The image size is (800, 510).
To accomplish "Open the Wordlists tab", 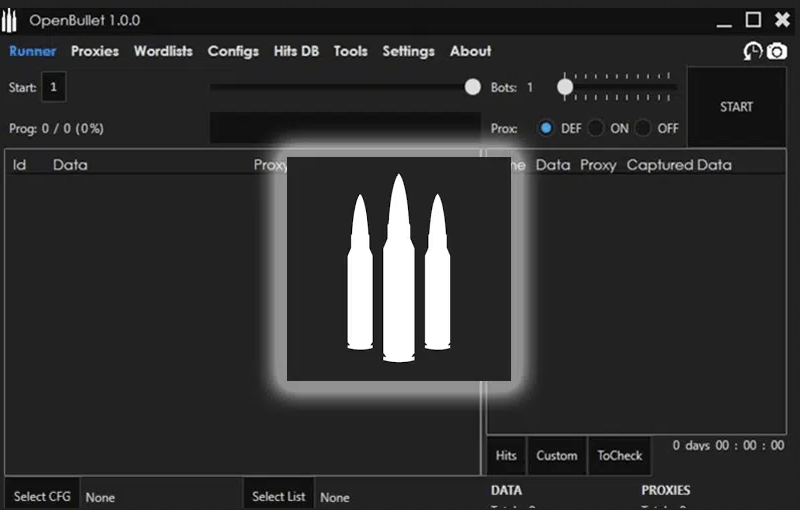I will click(163, 51).
